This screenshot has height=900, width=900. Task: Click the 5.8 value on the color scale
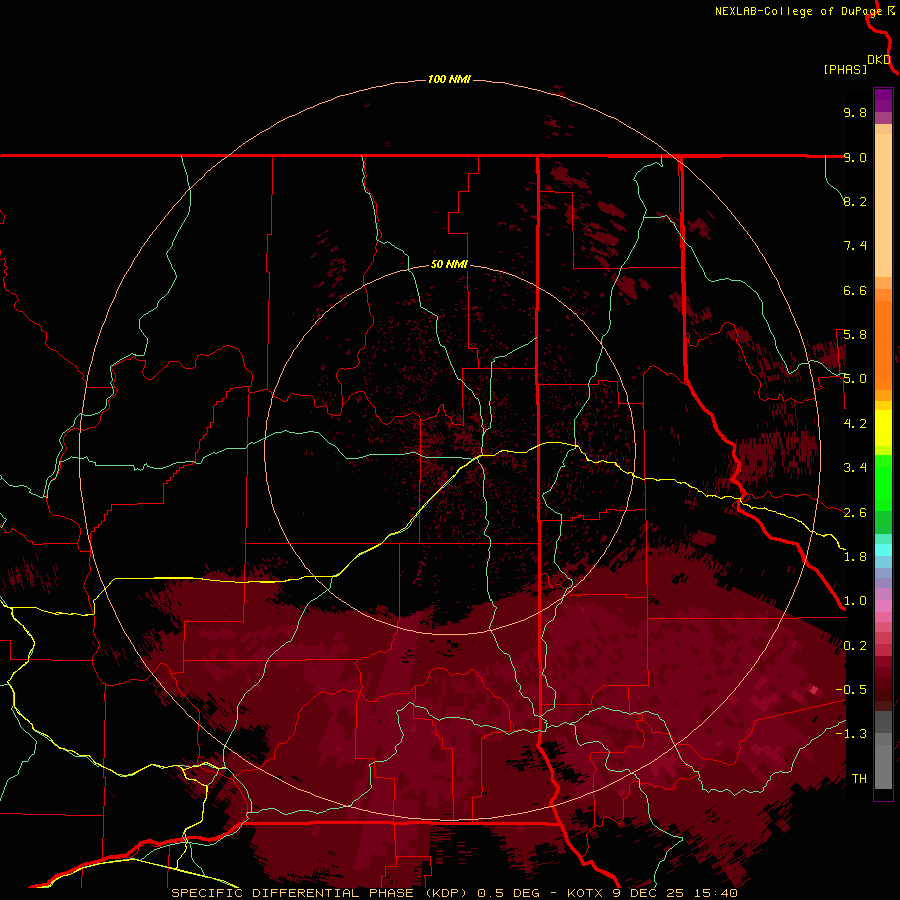click(x=855, y=335)
